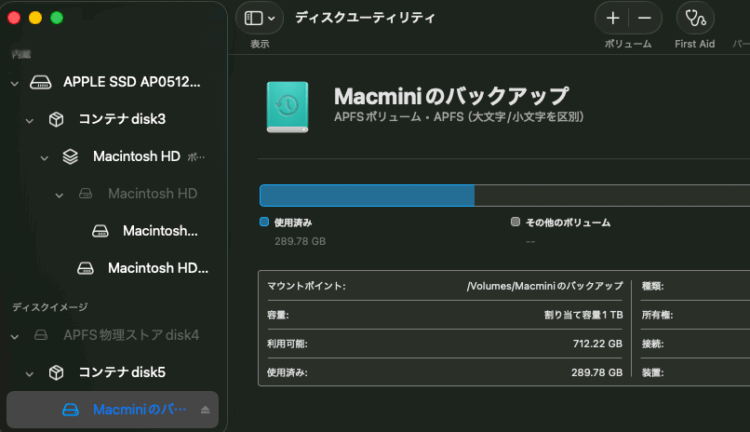
Task: Click the その他のボリューム gray legend swatch
Action: [515, 222]
